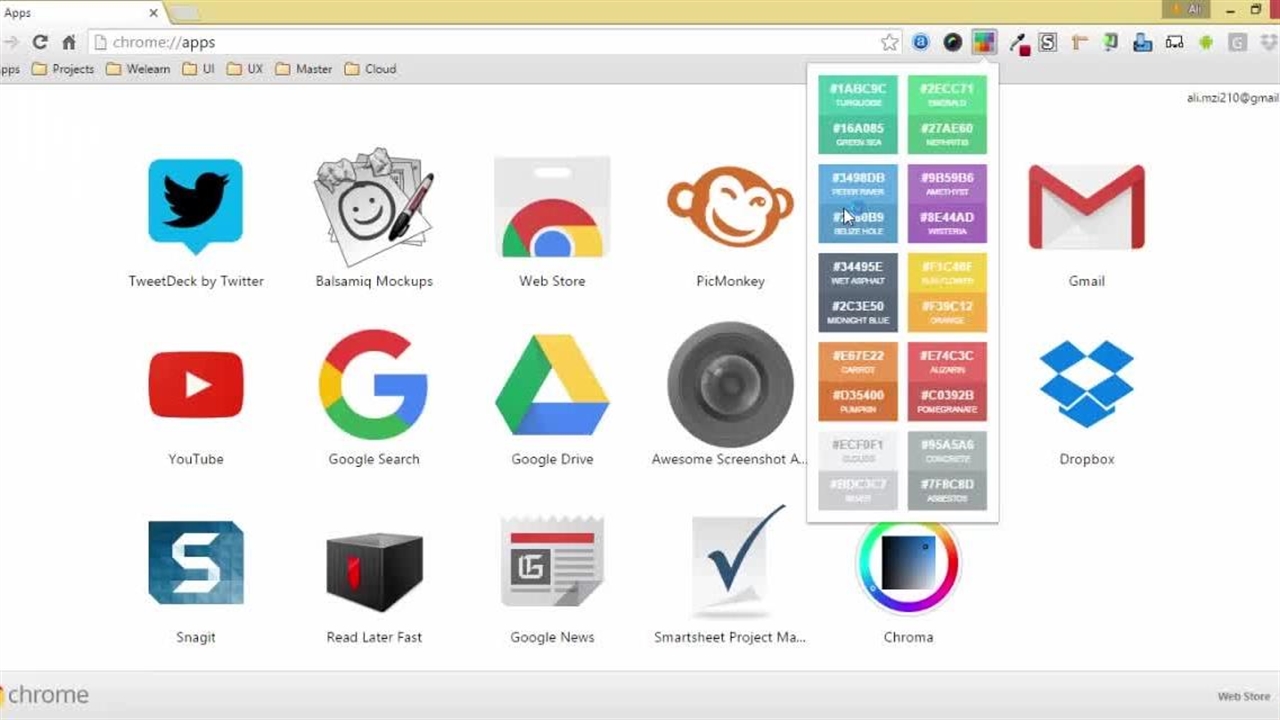Click the blue stamp extension icon
Viewport: 1280px width, 720px height.
pos(1142,42)
